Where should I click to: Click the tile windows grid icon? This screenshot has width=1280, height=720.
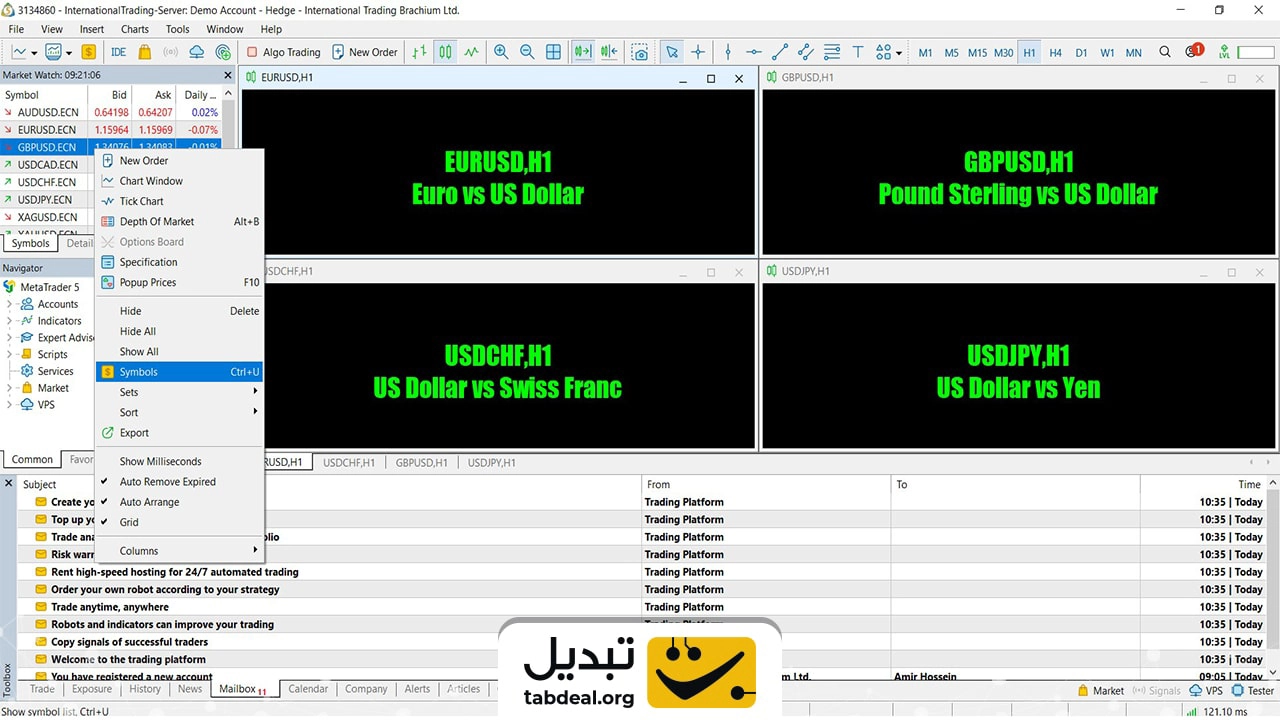pos(553,52)
